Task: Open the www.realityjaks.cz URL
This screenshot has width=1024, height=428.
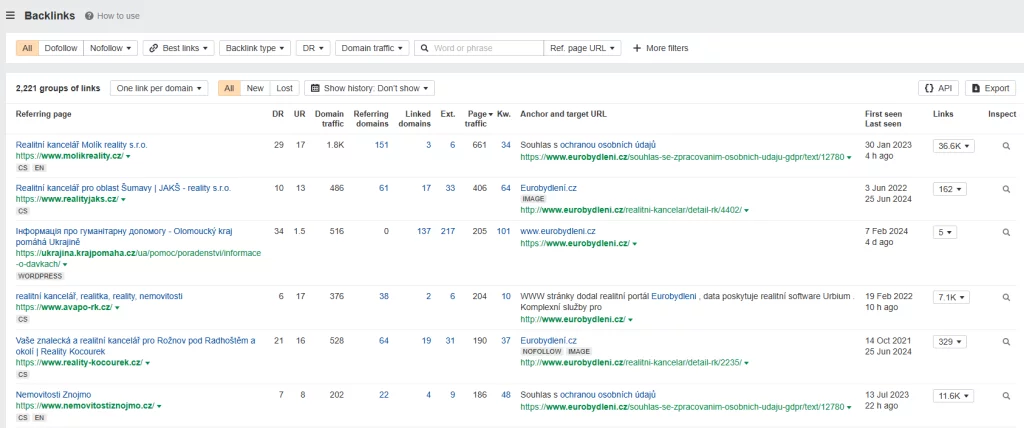Action: click(67, 199)
